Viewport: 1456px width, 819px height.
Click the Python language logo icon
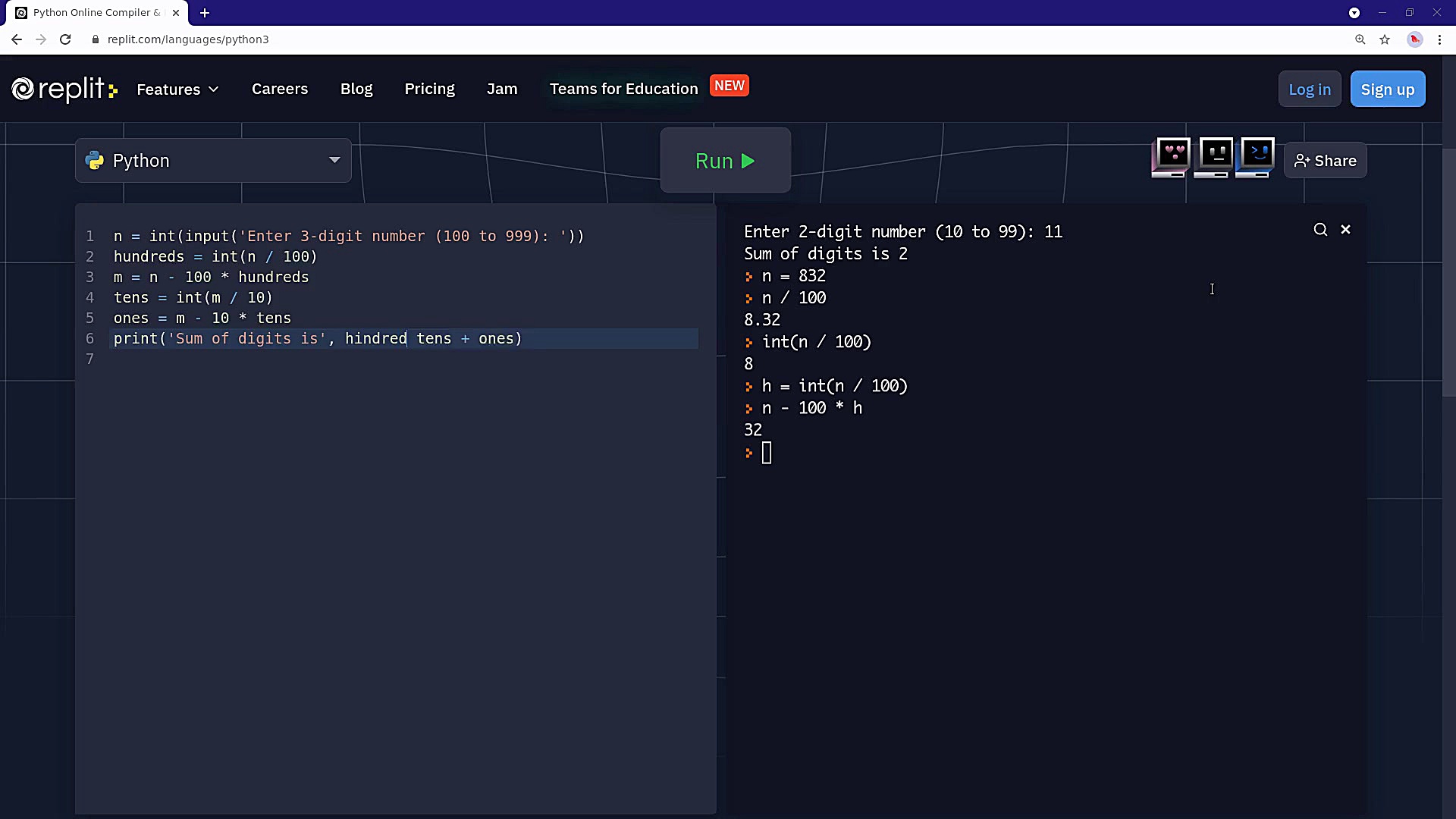click(x=95, y=161)
